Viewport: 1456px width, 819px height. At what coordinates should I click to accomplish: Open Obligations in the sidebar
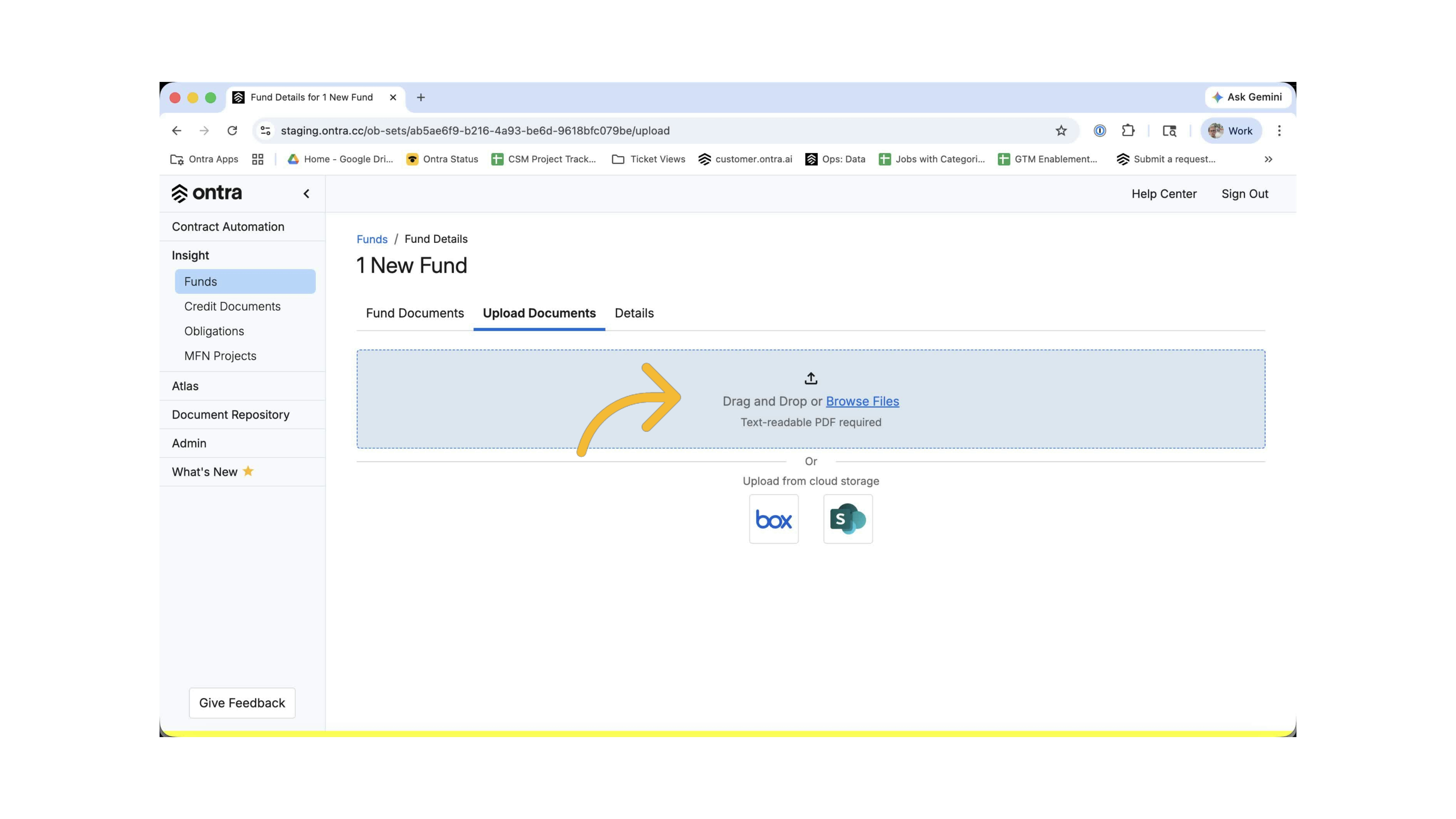[245, 331]
